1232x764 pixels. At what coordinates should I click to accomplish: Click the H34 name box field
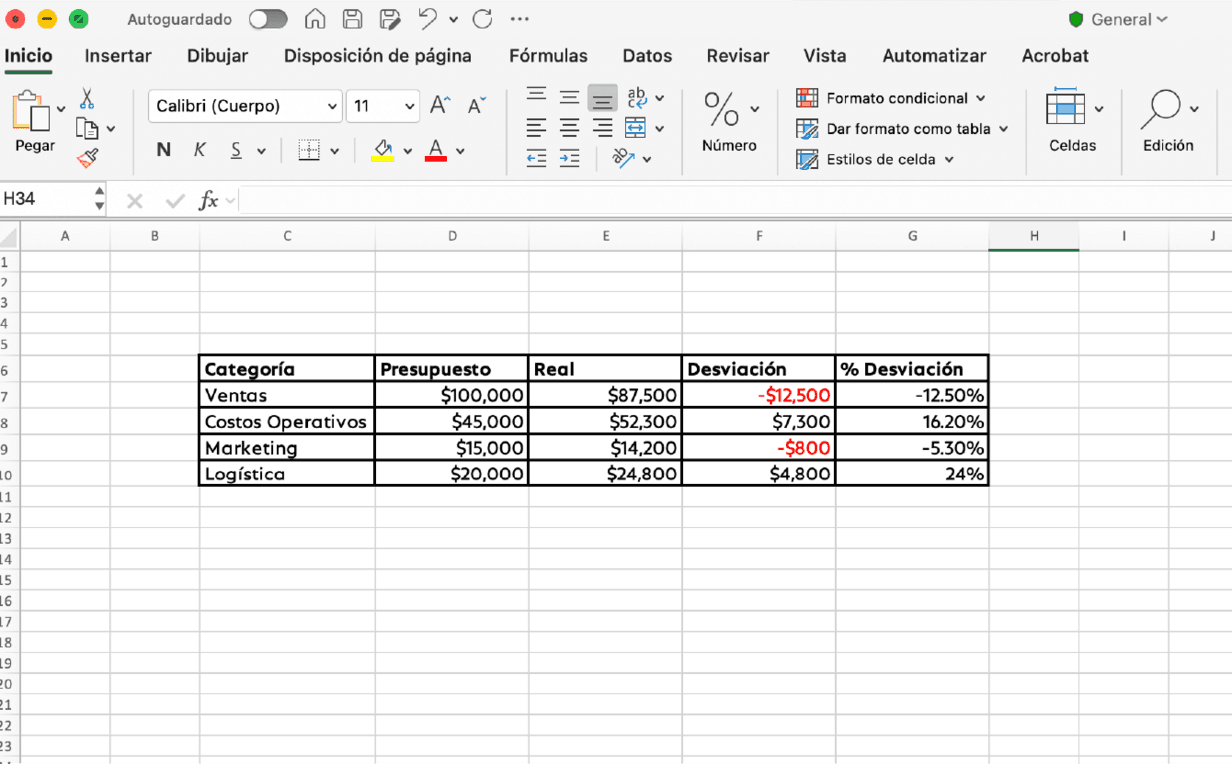tap(46, 199)
